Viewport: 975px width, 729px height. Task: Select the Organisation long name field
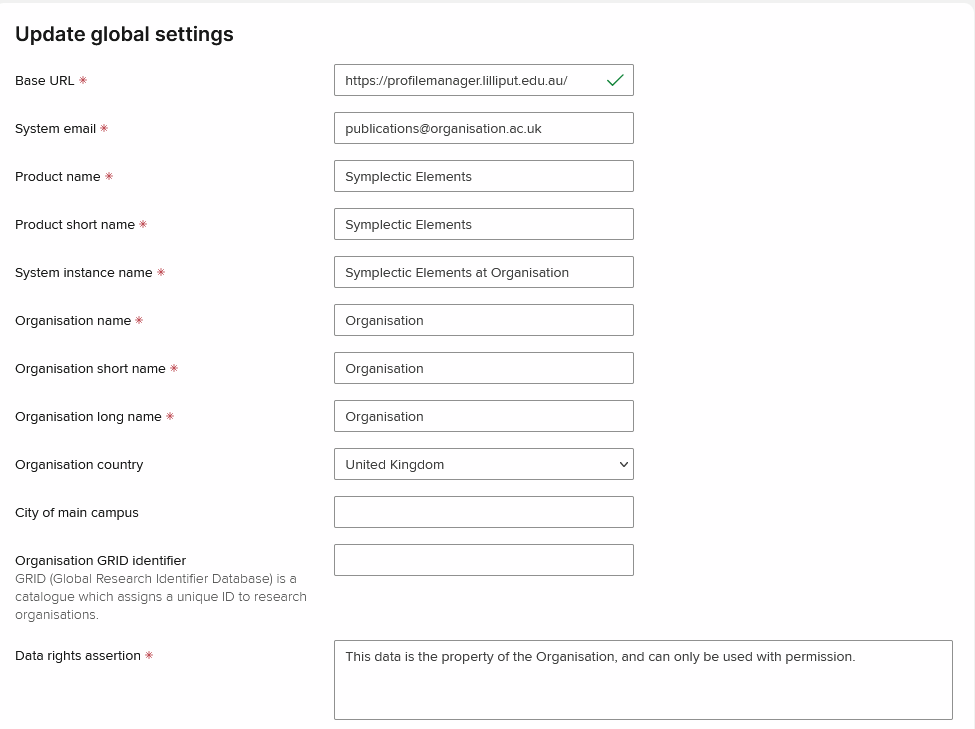pyautogui.click(x=483, y=416)
